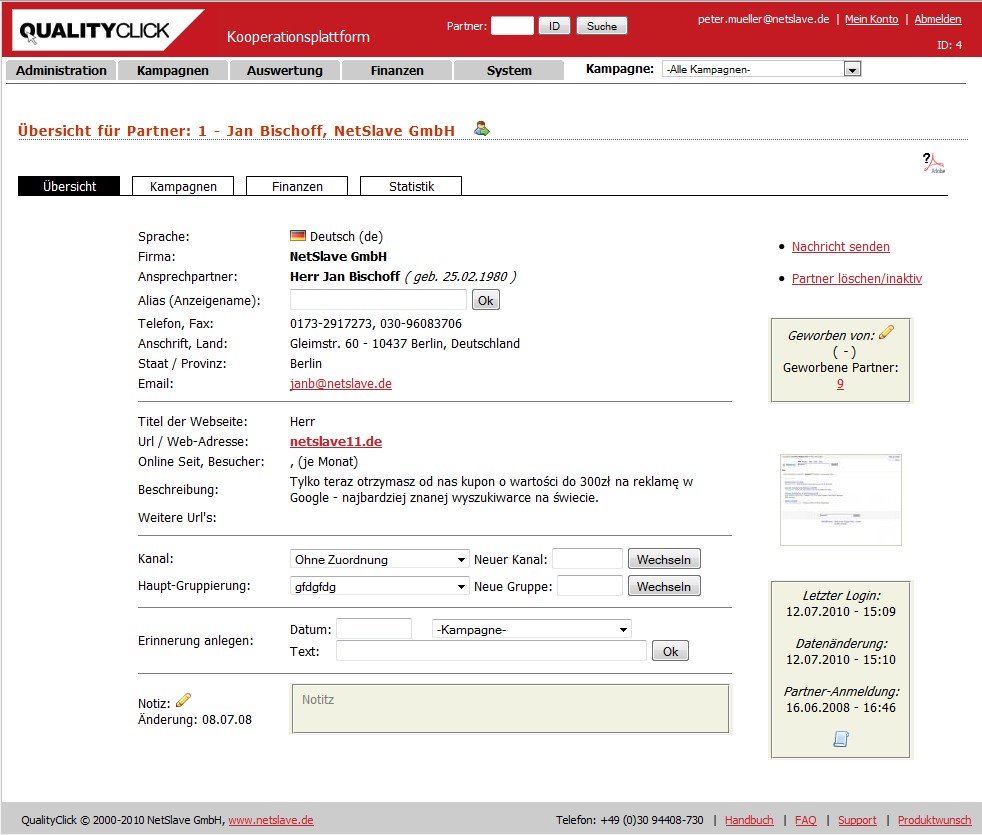Click the phone numbers text '0173-2917273, 030-96083706'
This screenshot has height=835, width=982.
pos(376,324)
